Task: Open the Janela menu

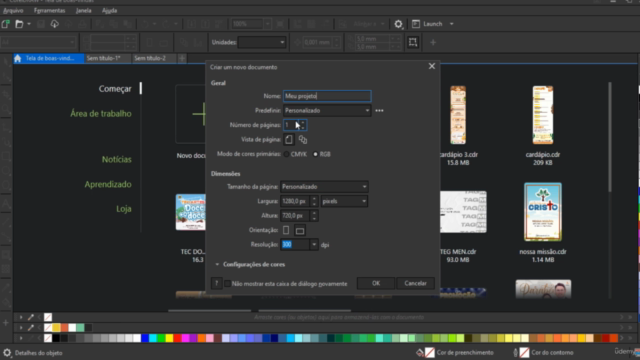Action: [x=84, y=11]
